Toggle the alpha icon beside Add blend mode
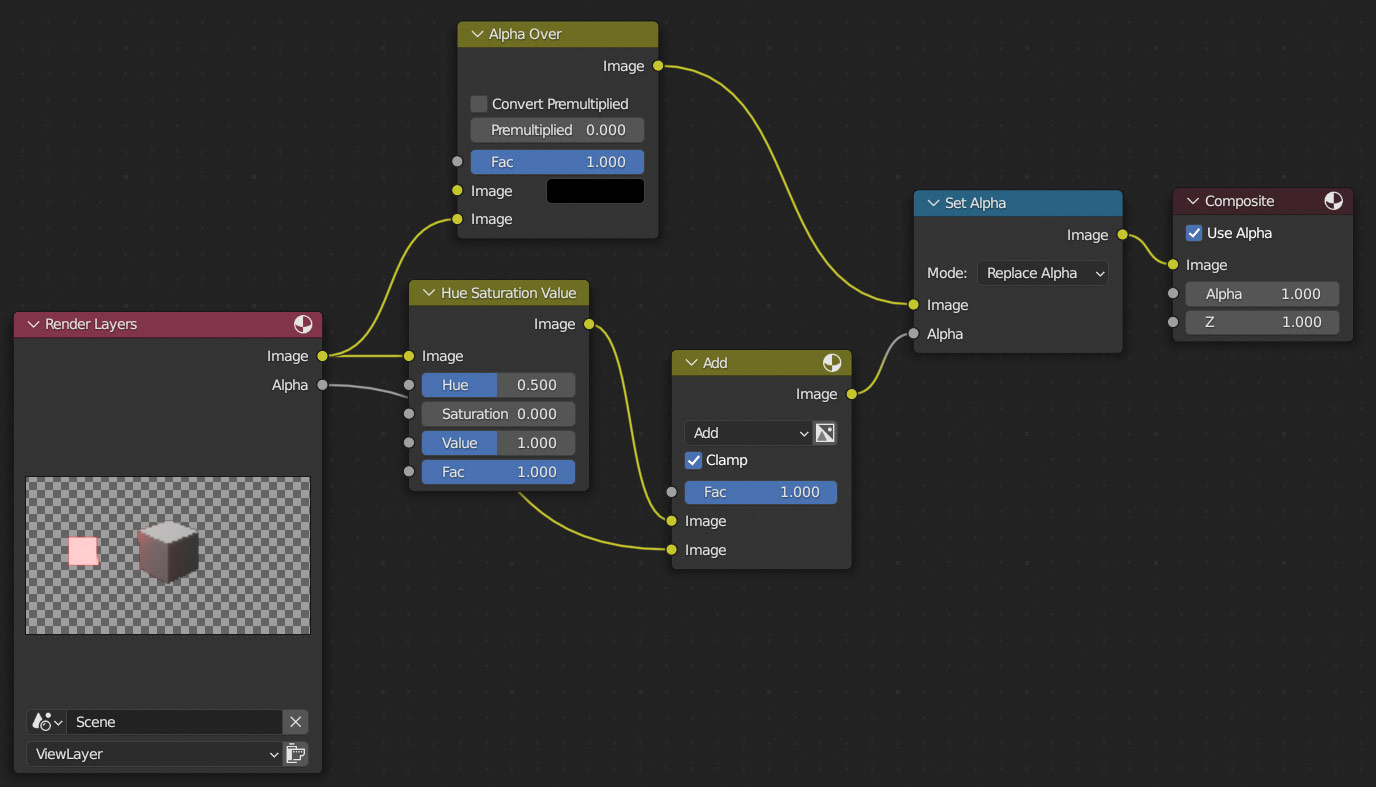 (825, 433)
